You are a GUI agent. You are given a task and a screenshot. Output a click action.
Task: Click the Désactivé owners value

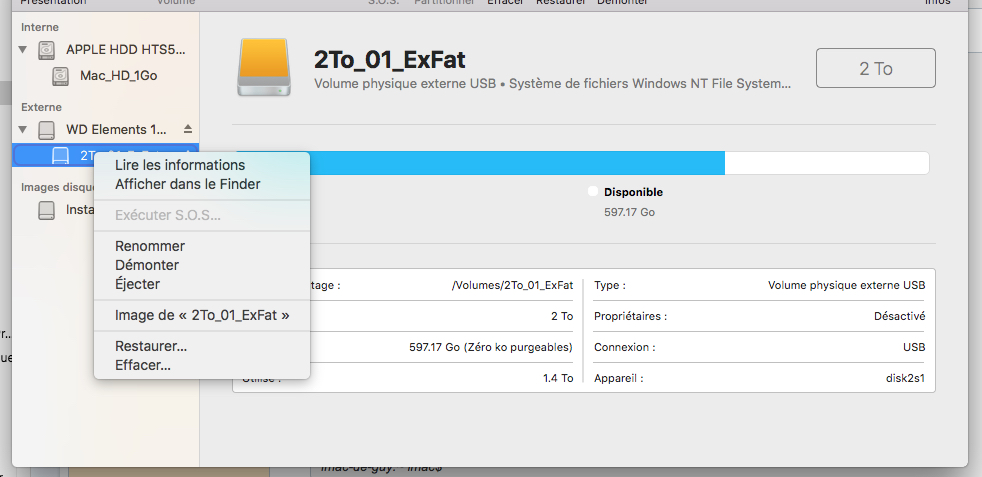tap(899, 316)
